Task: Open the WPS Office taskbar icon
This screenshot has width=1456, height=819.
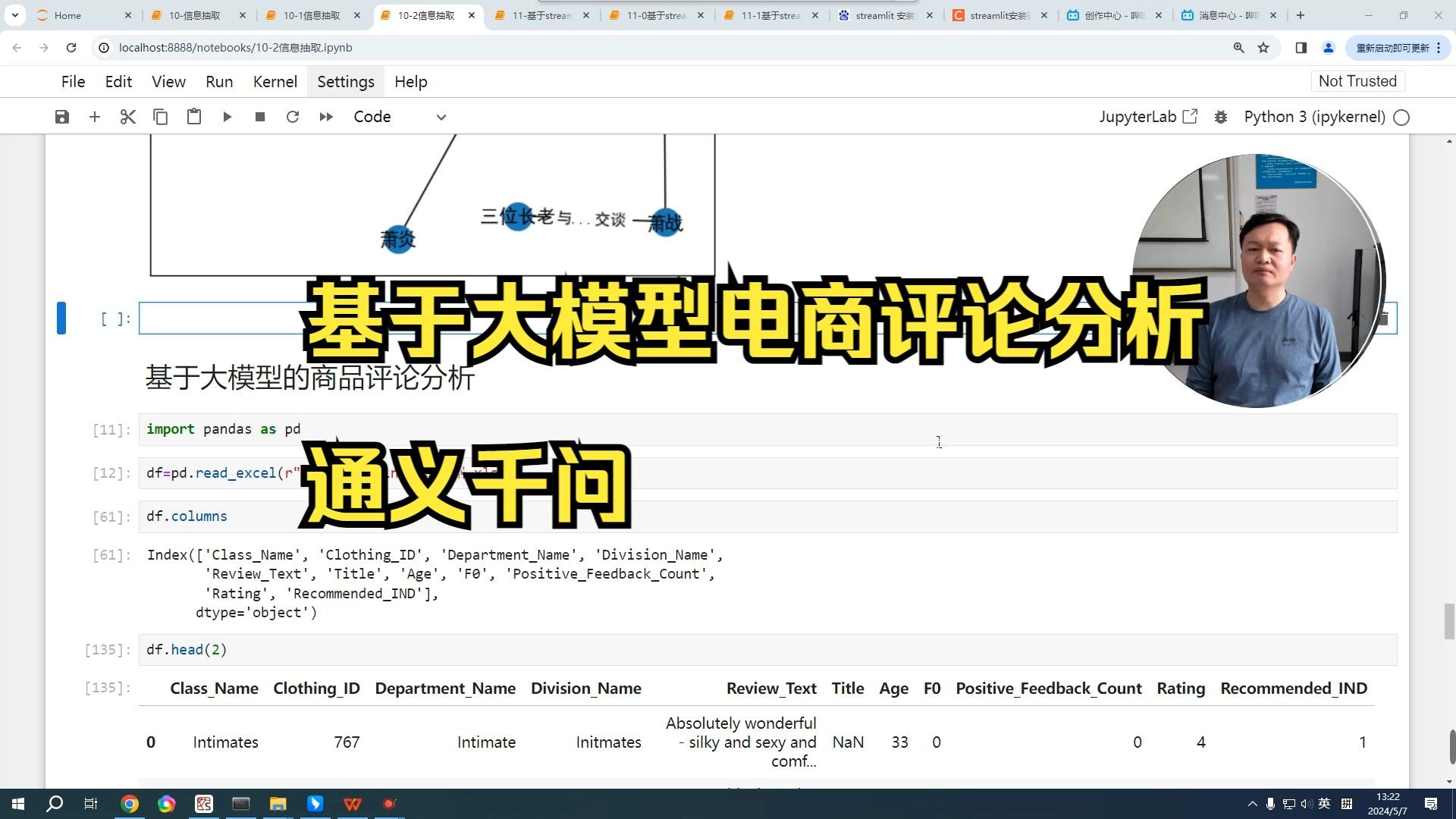Action: click(353, 804)
